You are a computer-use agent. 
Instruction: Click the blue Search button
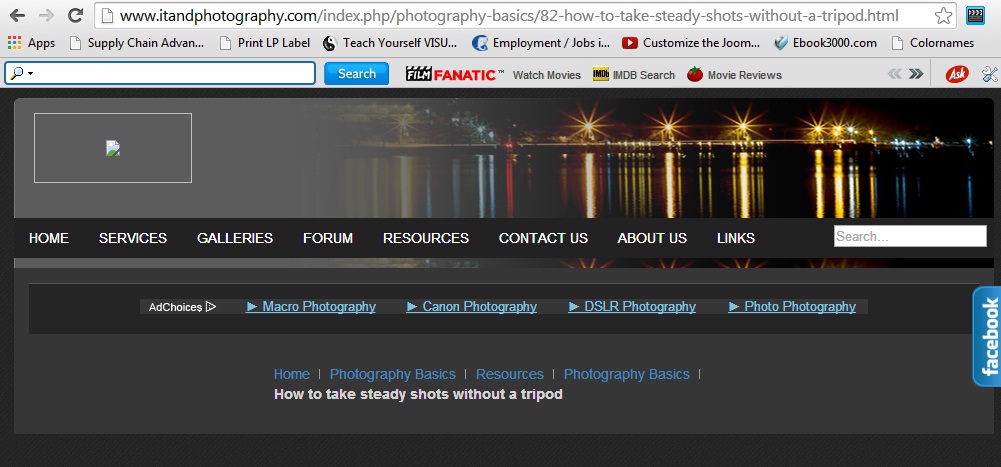click(356, 73)
